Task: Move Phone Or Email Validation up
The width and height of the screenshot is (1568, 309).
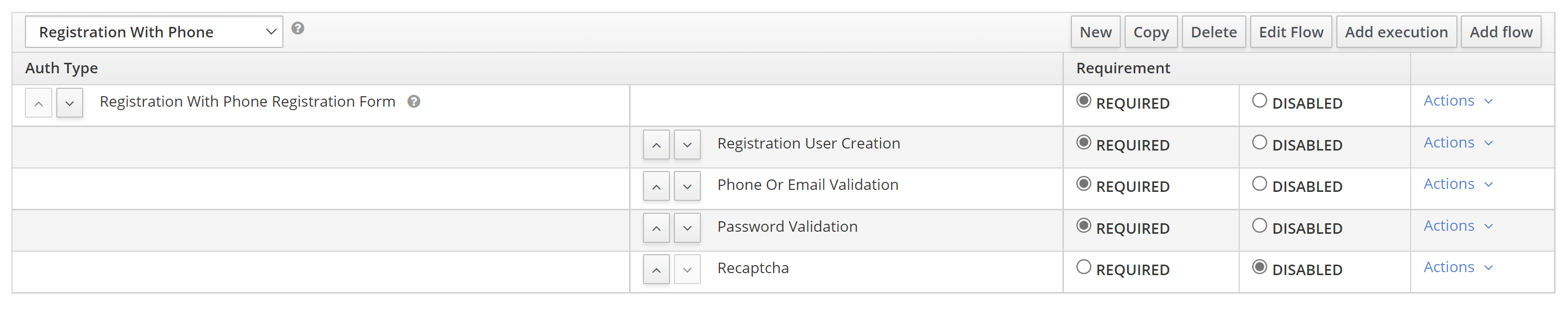Action: [x=655, y=186]
